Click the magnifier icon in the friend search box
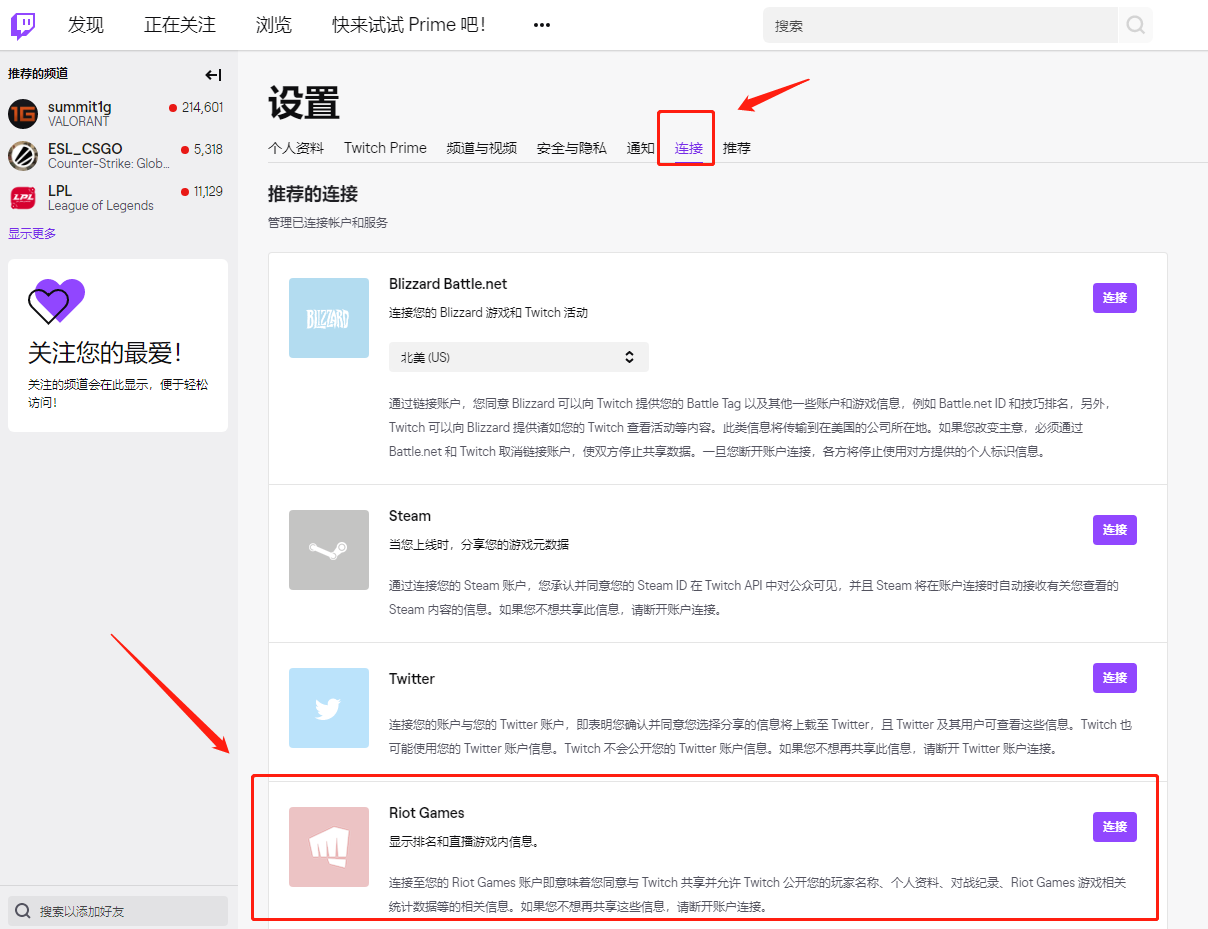Image resolution: width=1208 pixels, height=929 pixels. click(x=22, y=910)
